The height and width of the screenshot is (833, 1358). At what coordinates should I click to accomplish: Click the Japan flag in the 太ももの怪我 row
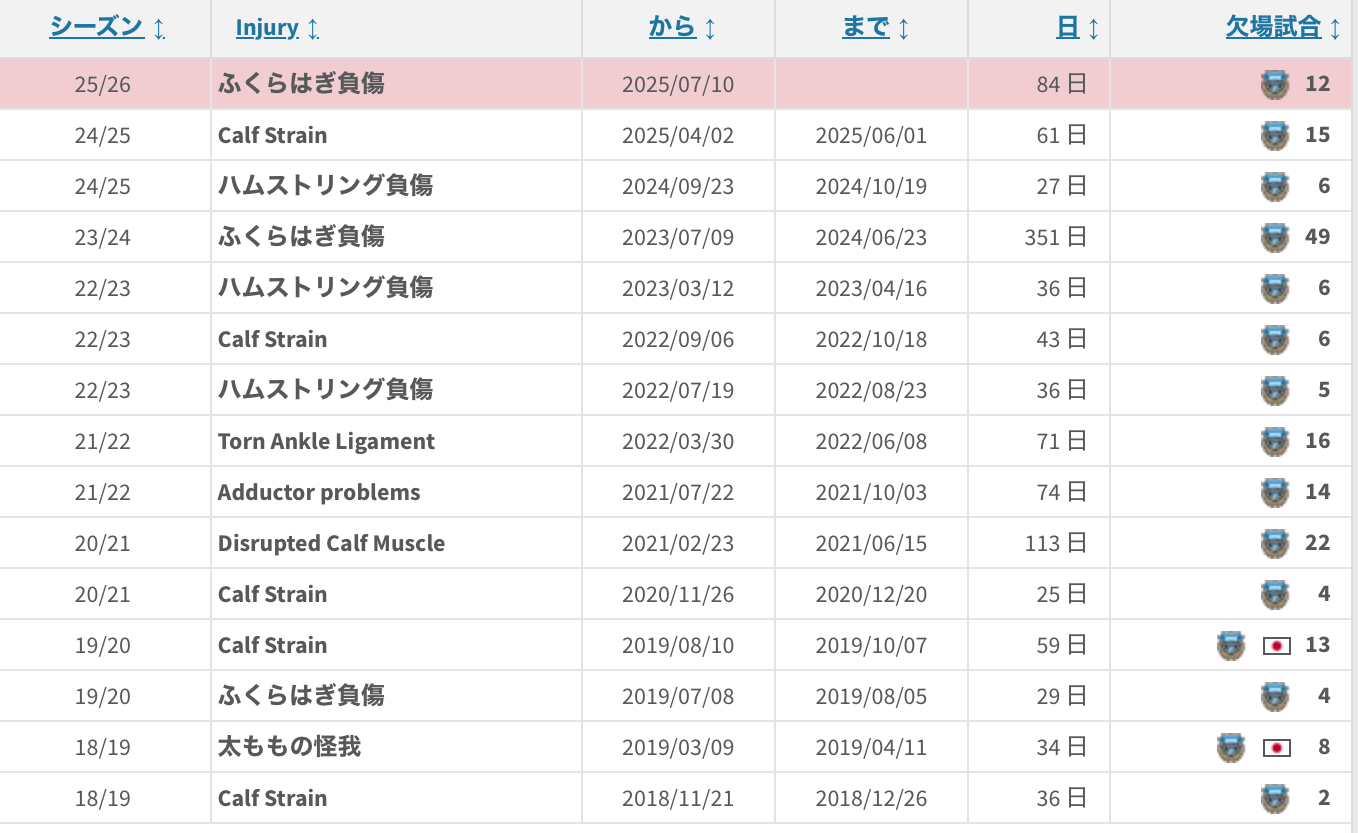tap(1276, 748)
